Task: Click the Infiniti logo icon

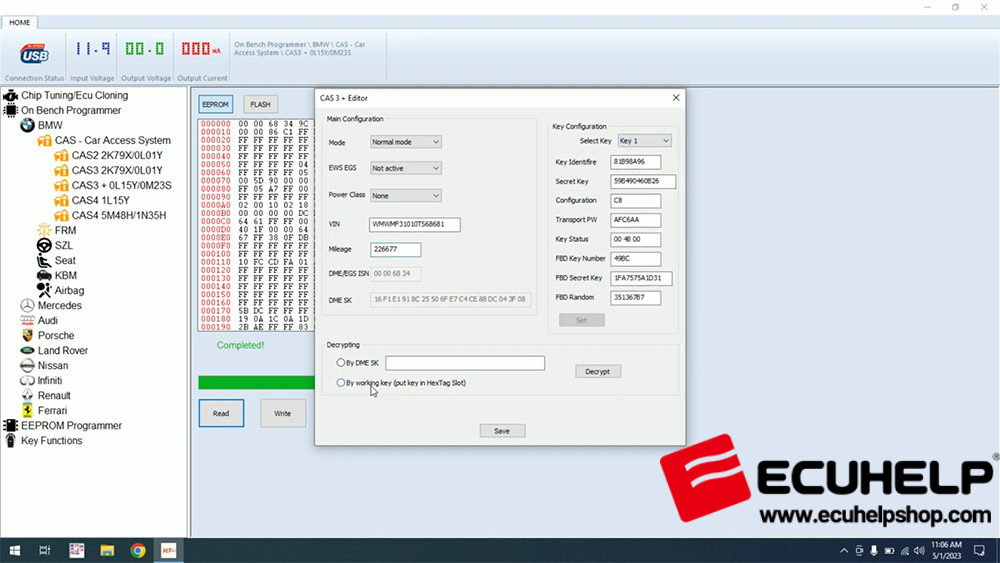Action: coord(27,381)
